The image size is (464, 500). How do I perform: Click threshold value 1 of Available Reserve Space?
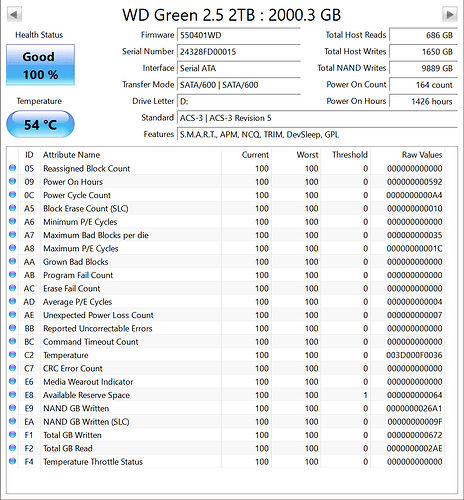(x=365, y=395)
